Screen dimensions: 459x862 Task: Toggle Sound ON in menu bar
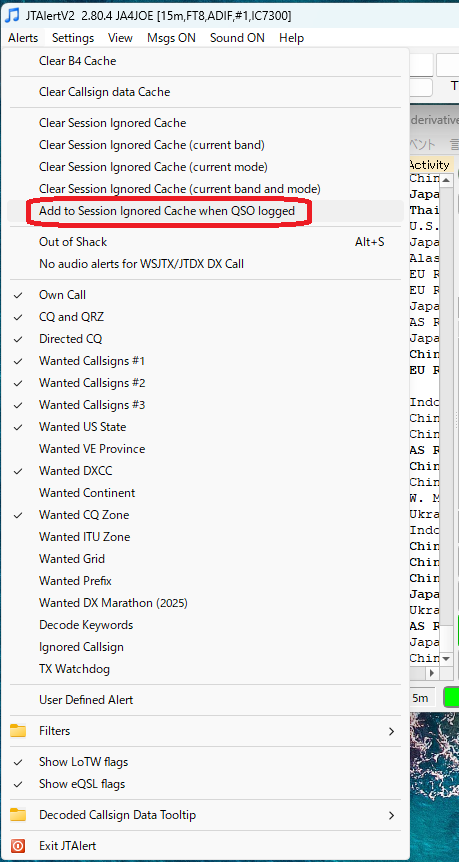[x=237, y=38]
